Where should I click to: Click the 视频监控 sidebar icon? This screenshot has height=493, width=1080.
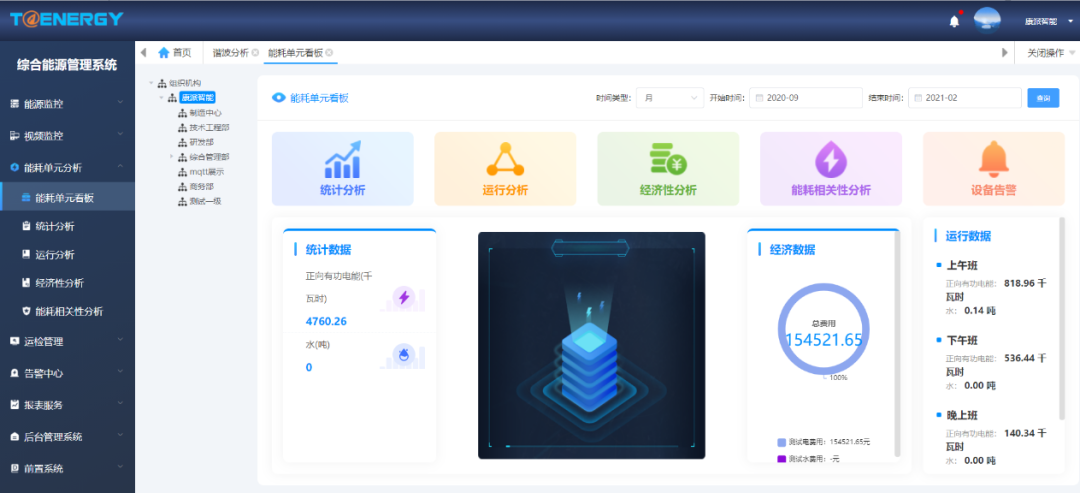coord(14,136)
